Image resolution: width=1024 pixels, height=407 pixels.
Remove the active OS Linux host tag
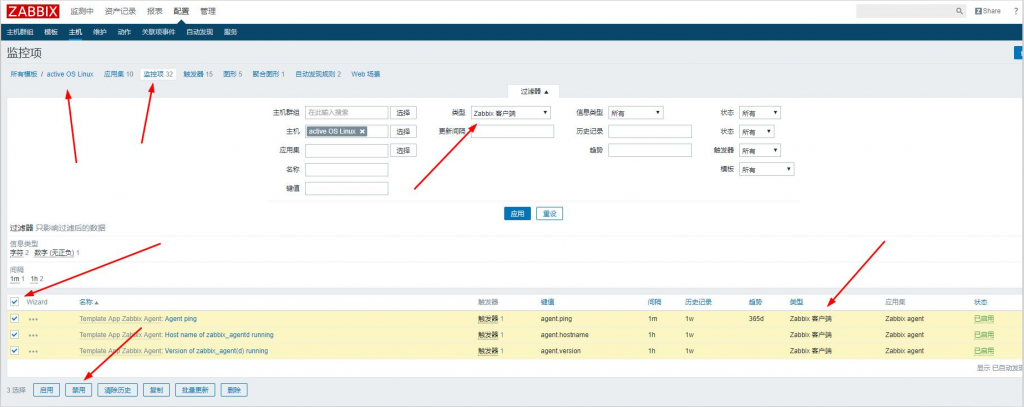click(x=362, y=131)
